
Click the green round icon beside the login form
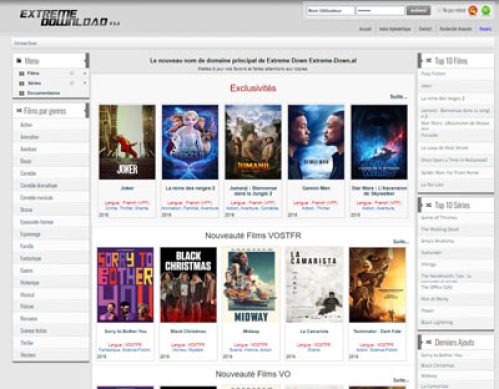pyautogui.click(x=486, y=10)
